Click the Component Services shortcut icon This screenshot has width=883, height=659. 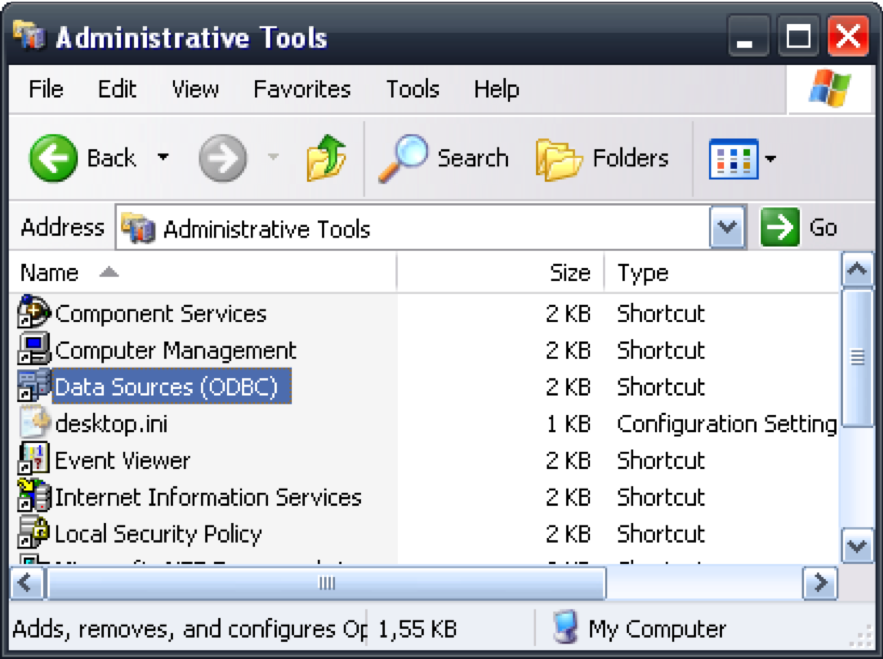point(35,313)
